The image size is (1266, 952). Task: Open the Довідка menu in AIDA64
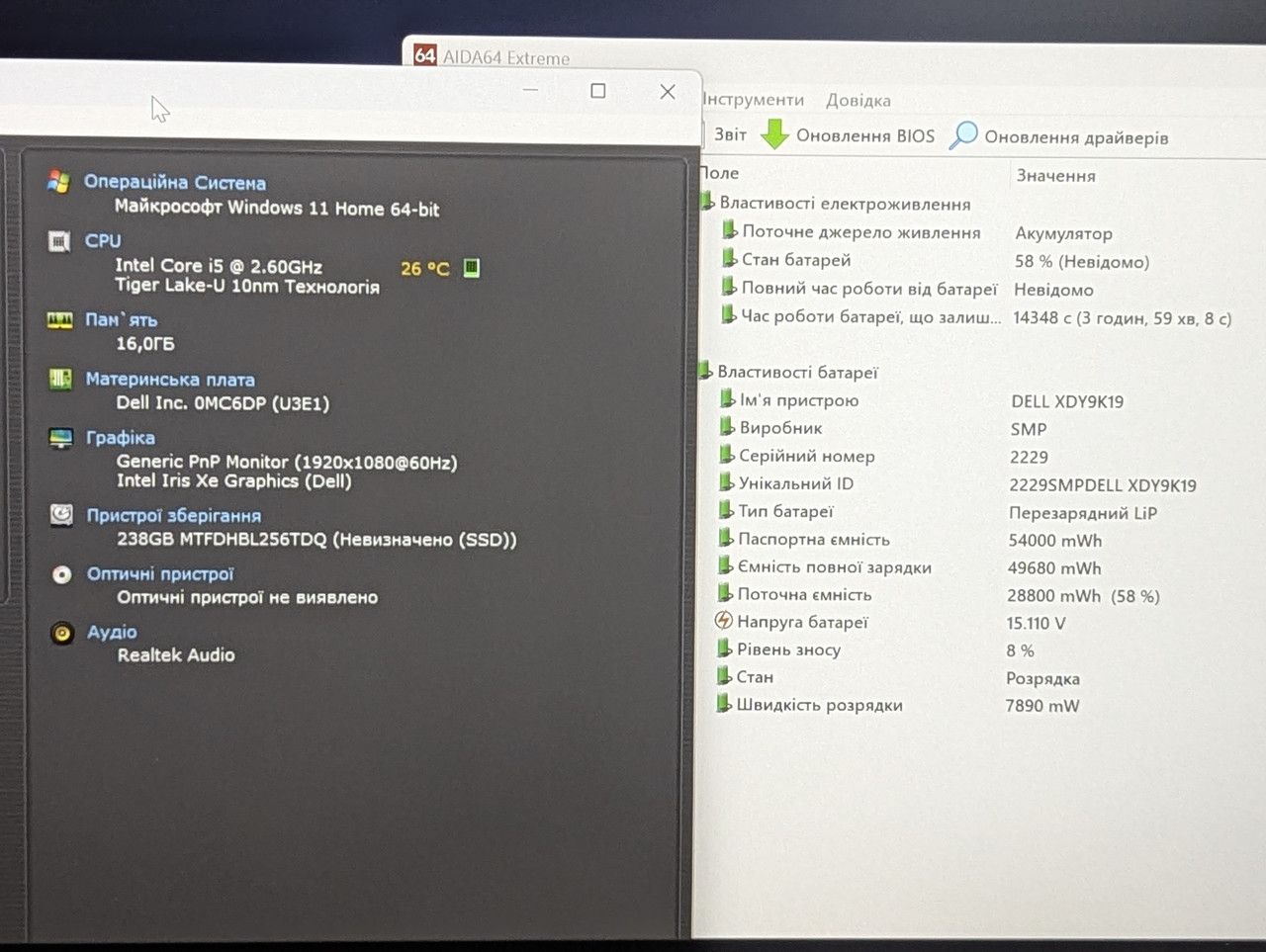coord(859,100)
